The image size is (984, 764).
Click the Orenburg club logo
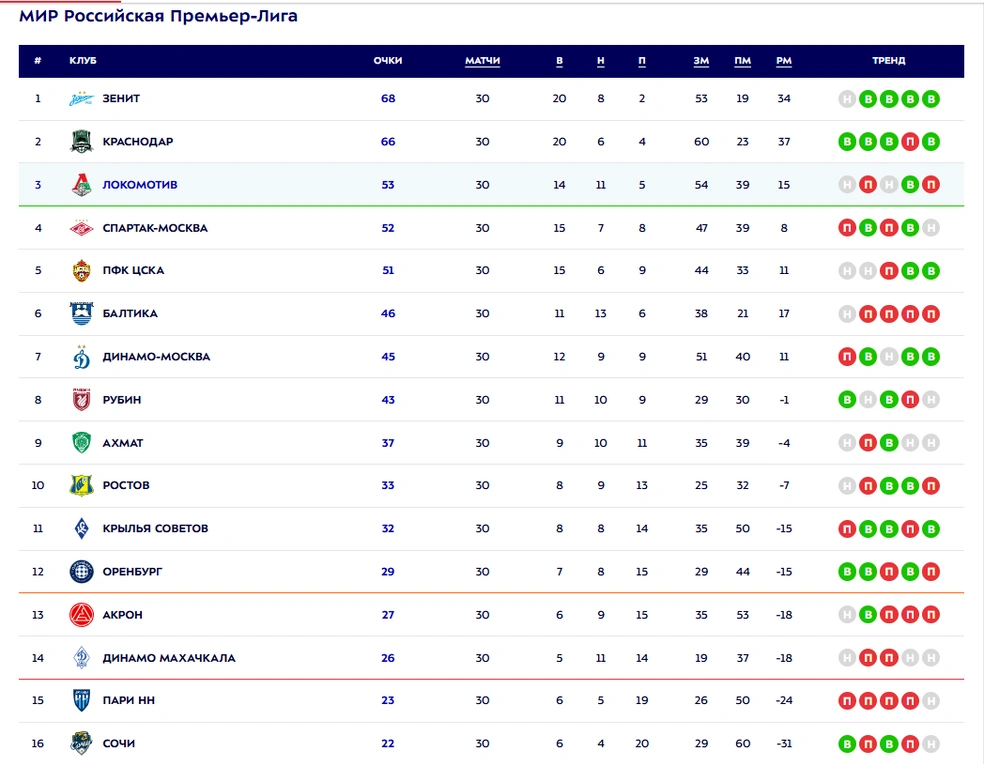point(82,572)
